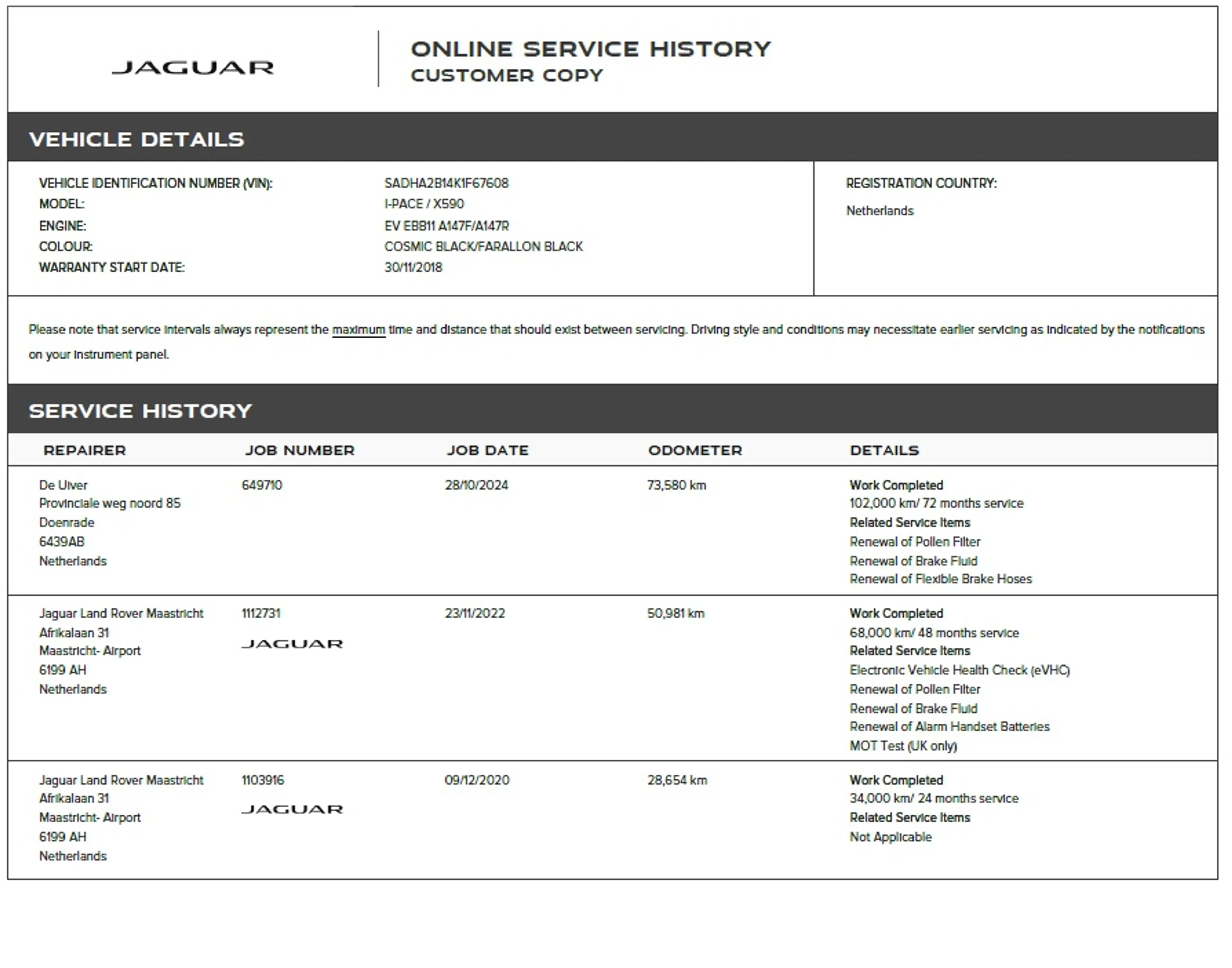Click the job date 28/10/2024

click(476, 485)
